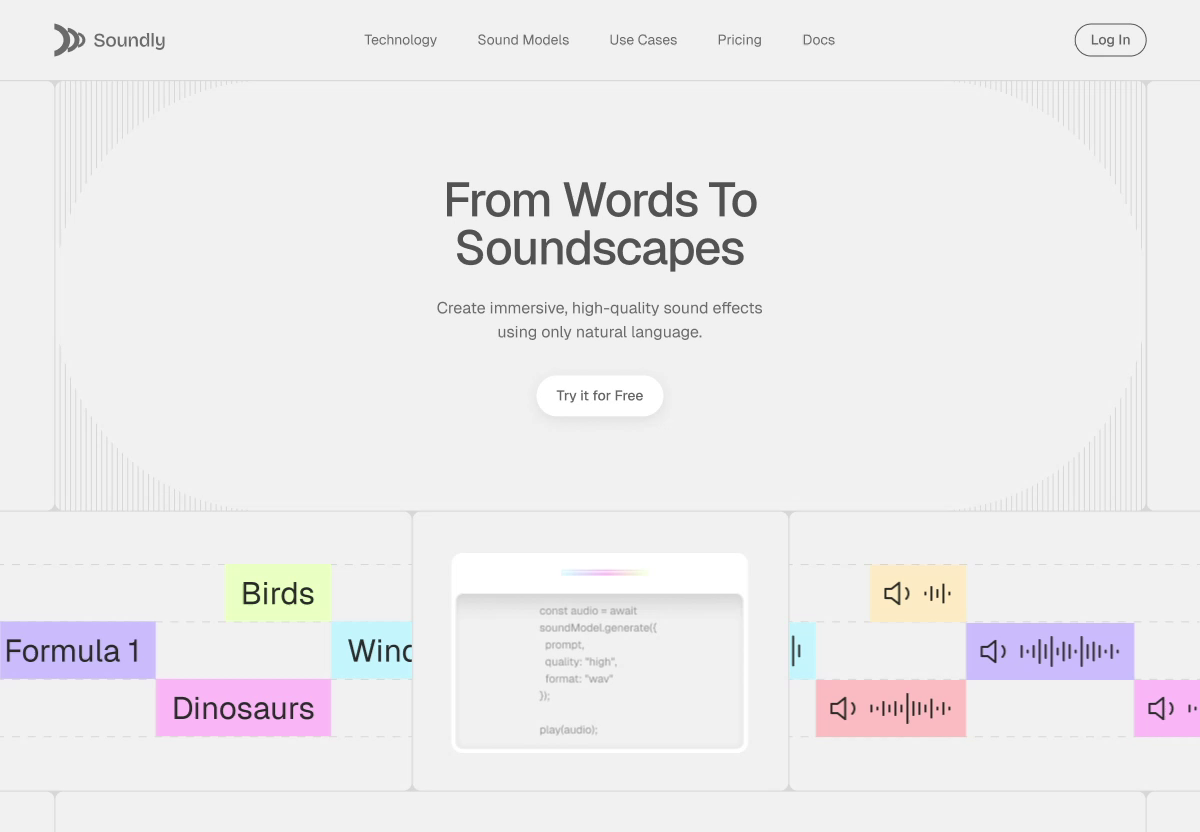
Task: Open the Sound Models nav link
Action: coord(523,40)
